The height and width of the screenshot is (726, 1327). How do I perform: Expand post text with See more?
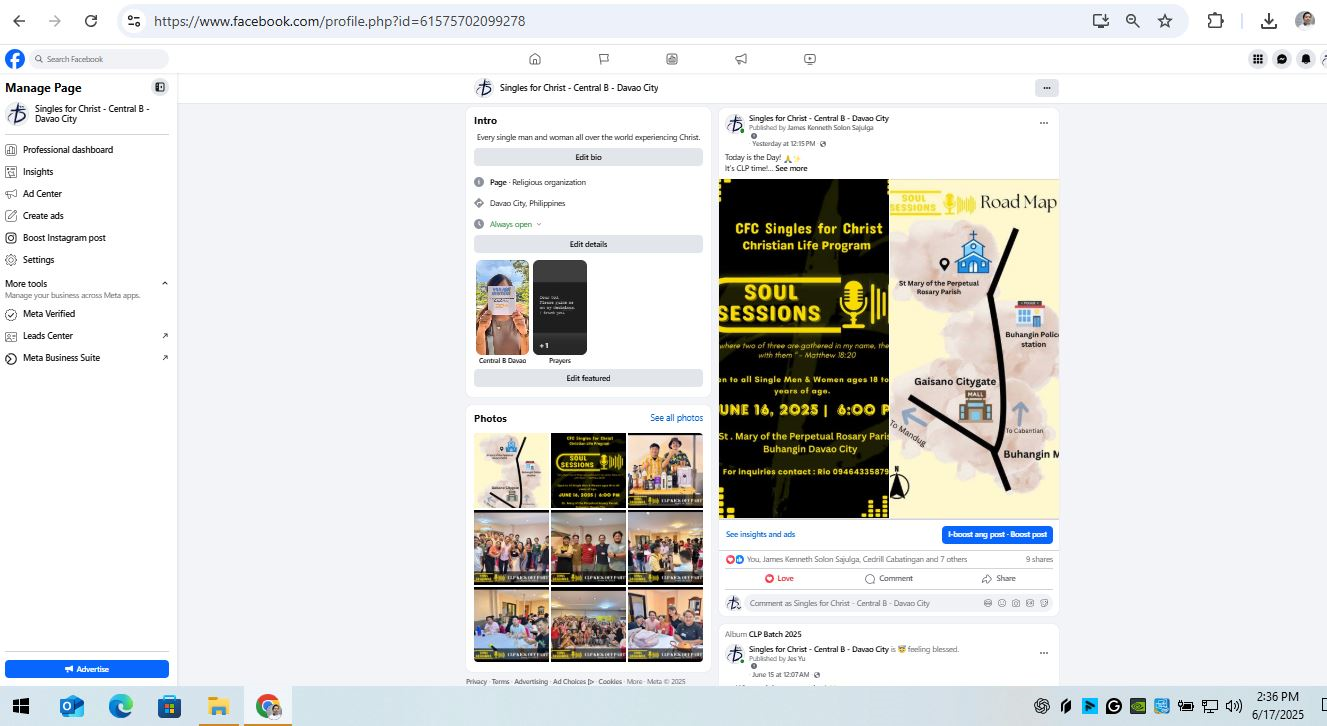click(791, 168)
